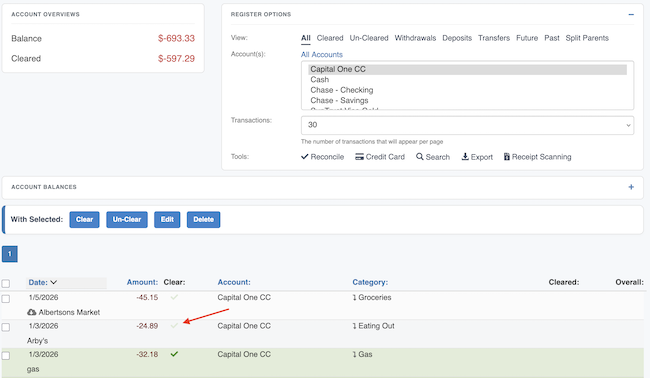Toggle the clear checkmark on the Arby's transaction

pyautogui.click(x=174, y=326)
